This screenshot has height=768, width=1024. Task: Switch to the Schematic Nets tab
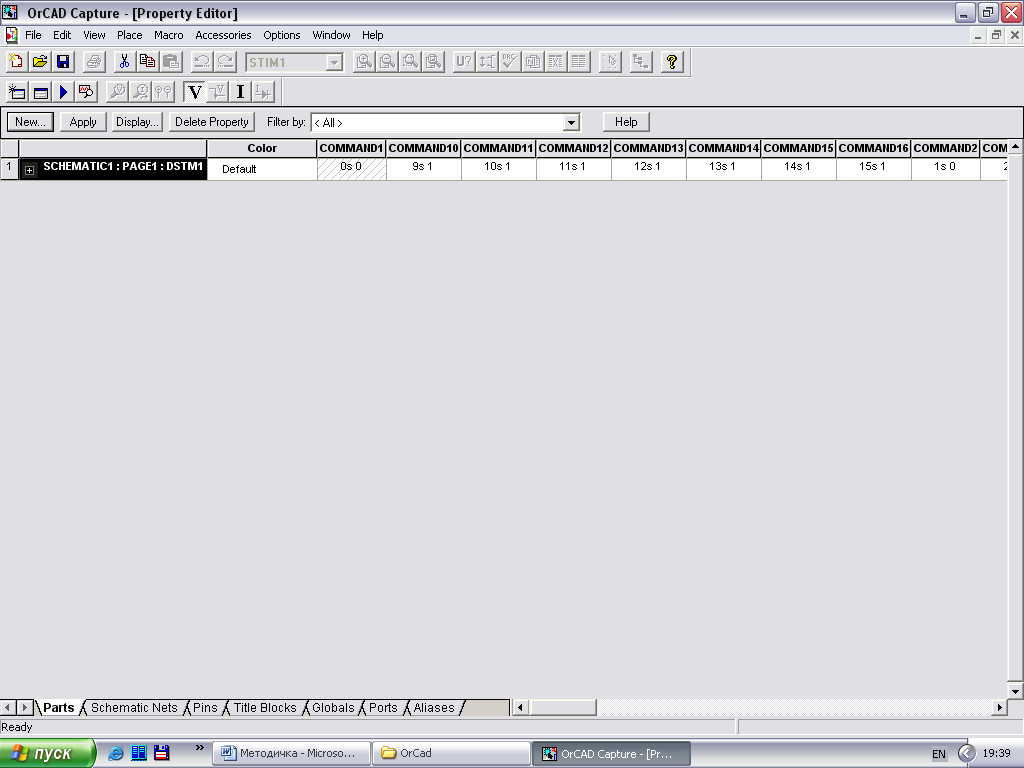[x=134, y=708]
